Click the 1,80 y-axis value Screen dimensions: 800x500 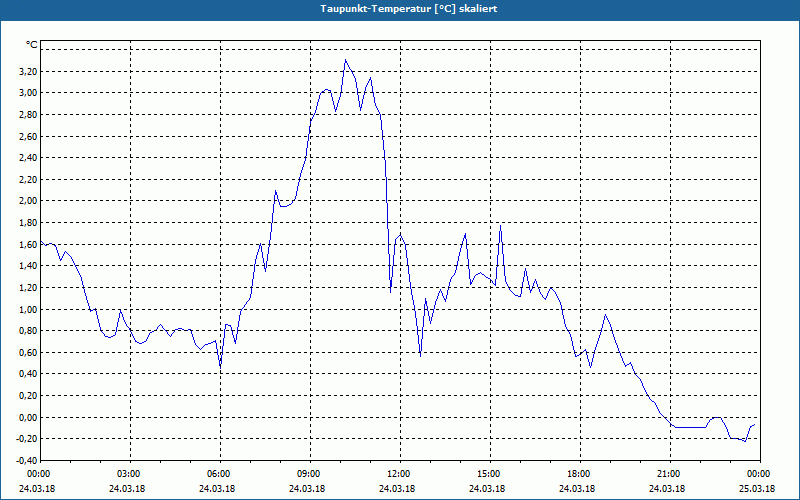(x=27, y=223)
